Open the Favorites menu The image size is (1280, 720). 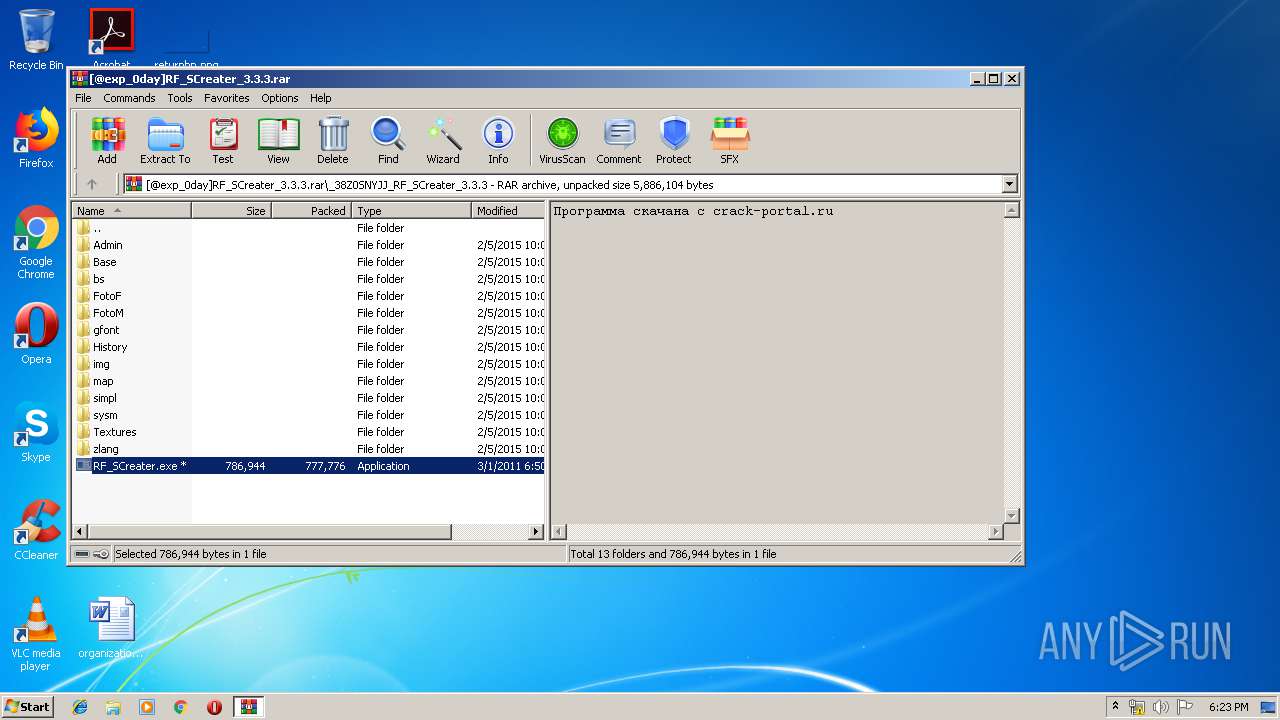[x=227, y=98]
